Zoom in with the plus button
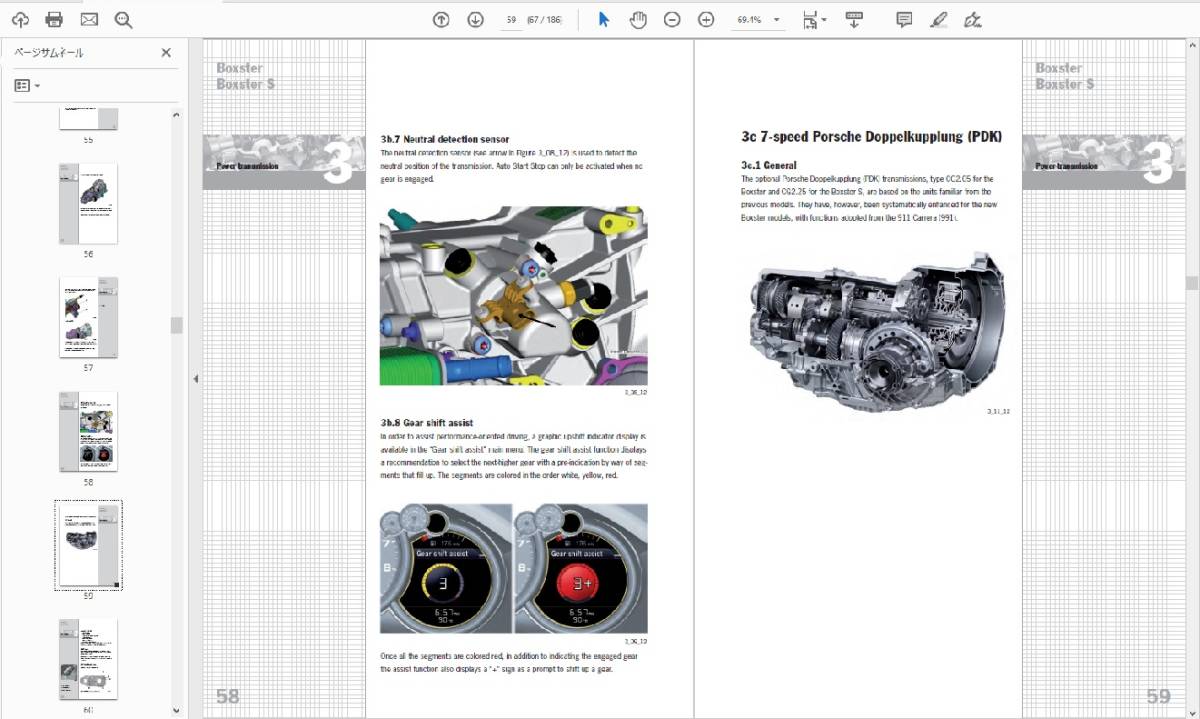1200x719 pixels. click(x=706, y=19)
